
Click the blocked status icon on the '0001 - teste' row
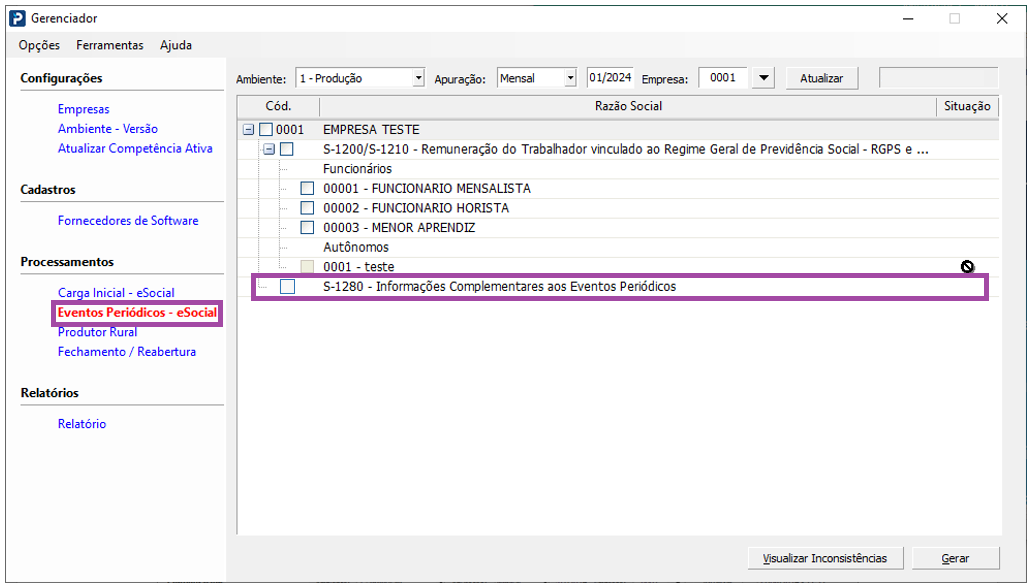(x=967, y=267)
